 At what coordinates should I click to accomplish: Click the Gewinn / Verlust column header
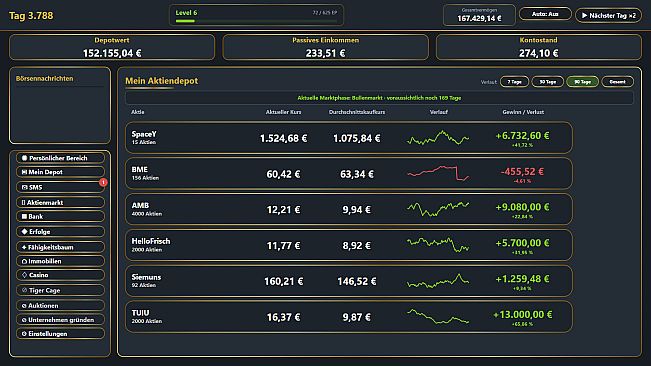point(523,112)
